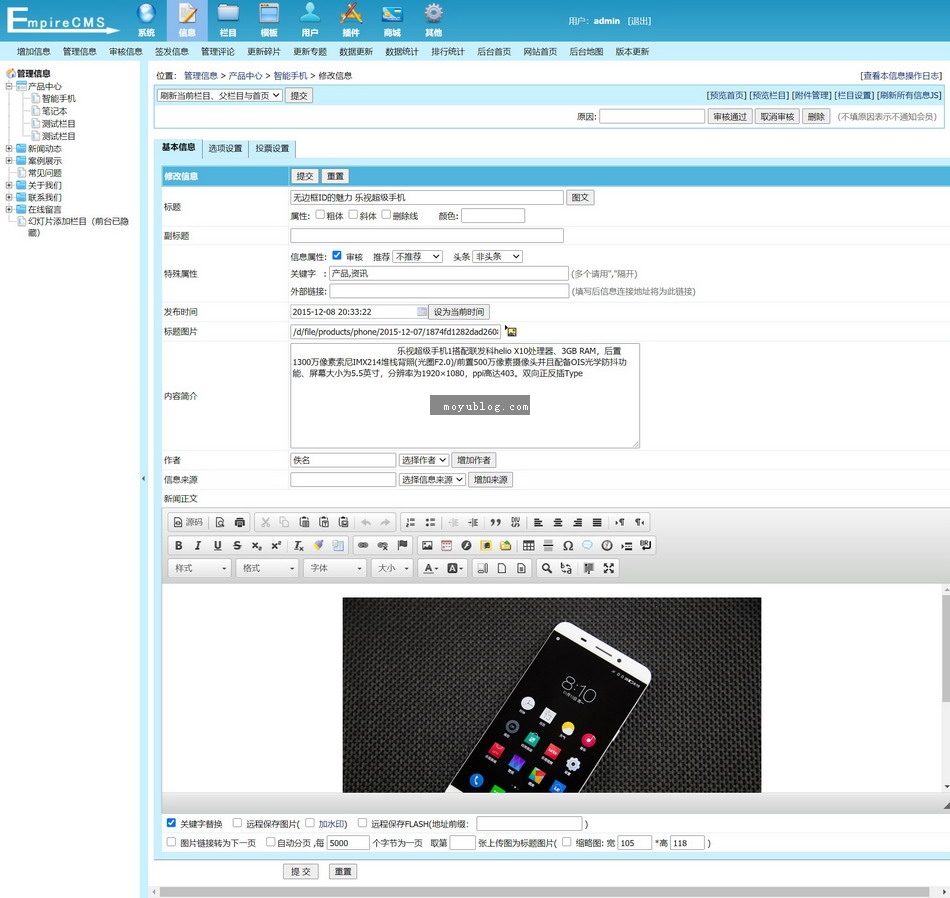Open the 头条 dropdown showing 非头条
Viewport: 950px width, 898px height.
(497, 256)
